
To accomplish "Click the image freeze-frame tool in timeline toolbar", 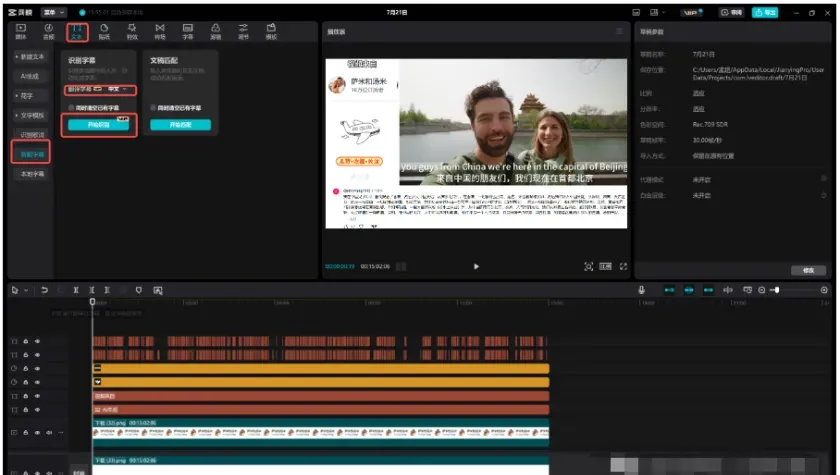I will tap(158, 290).
